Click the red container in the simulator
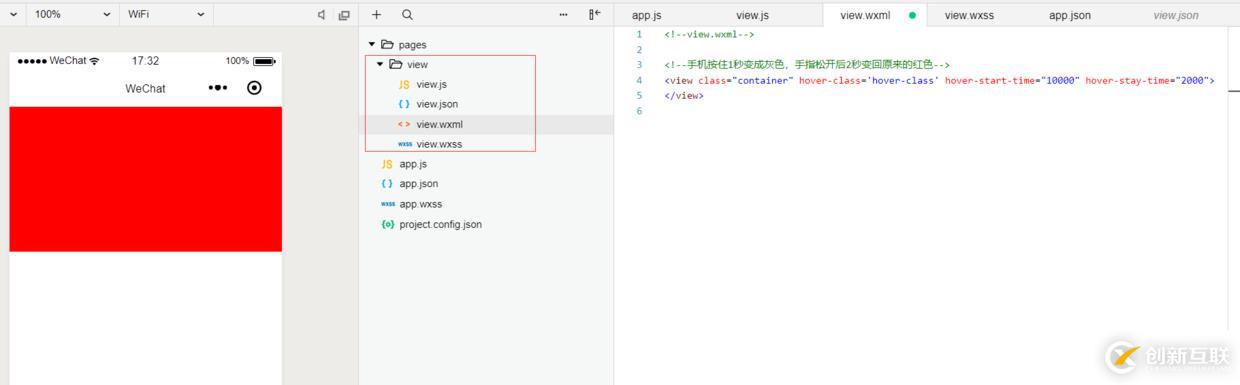This screenshot has height=385, width=1240. 146,179
